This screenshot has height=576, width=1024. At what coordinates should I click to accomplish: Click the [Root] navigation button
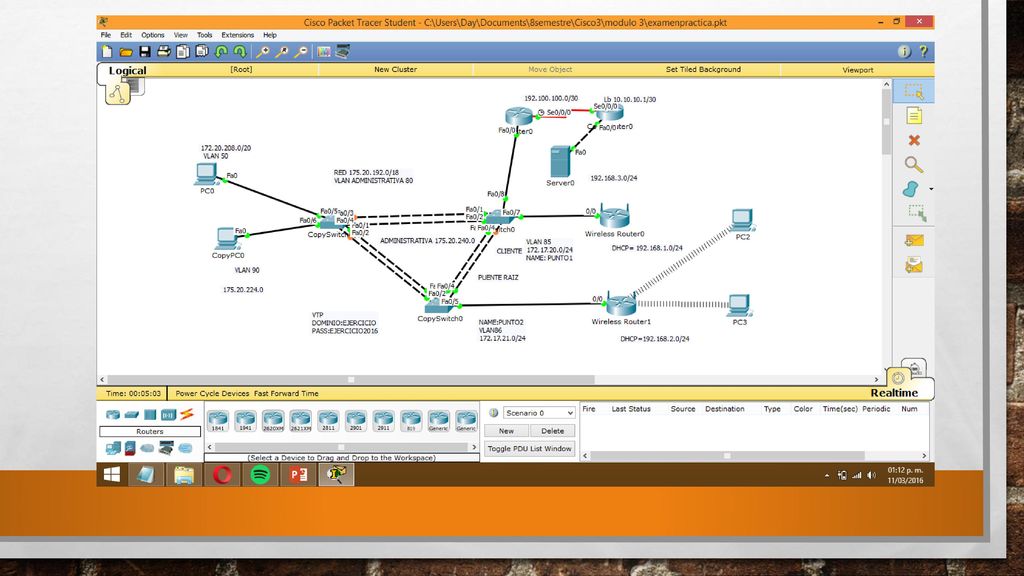click(x=241, y=69)
